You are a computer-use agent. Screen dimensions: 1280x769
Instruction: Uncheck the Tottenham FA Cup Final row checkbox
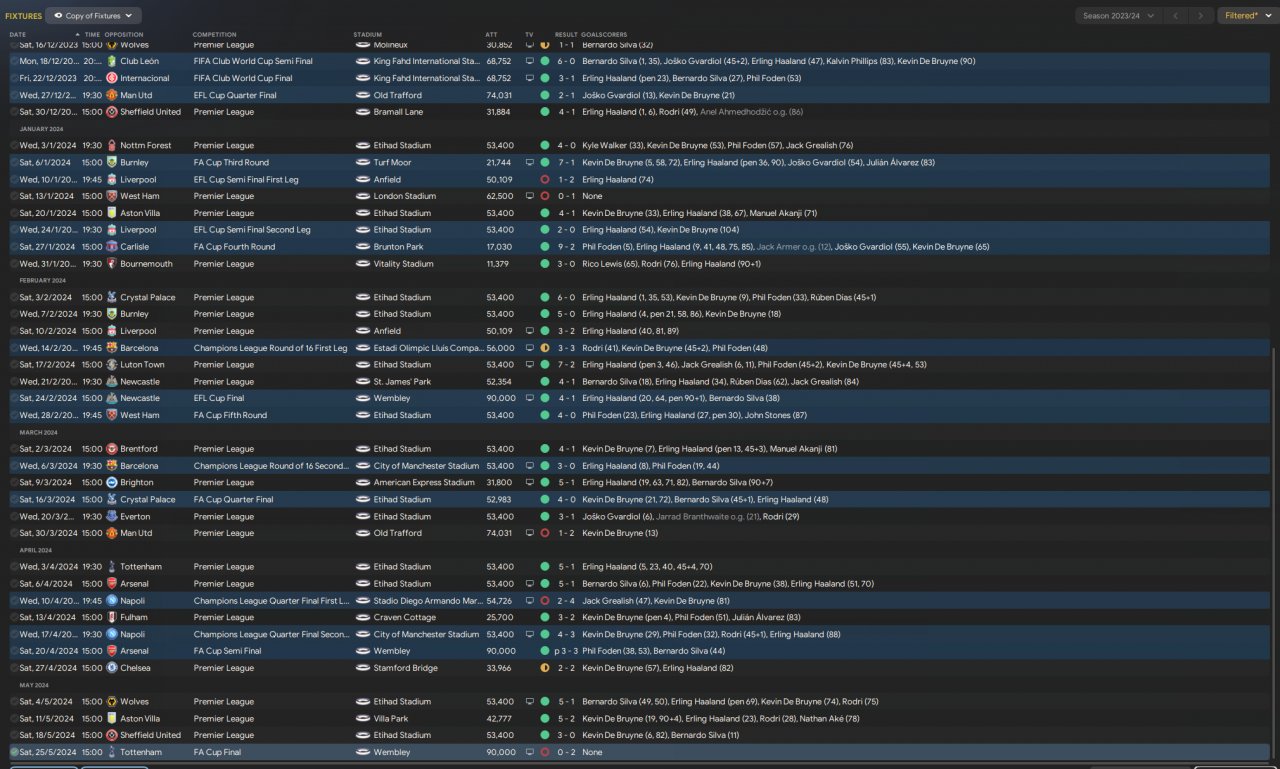pos(14,752)
